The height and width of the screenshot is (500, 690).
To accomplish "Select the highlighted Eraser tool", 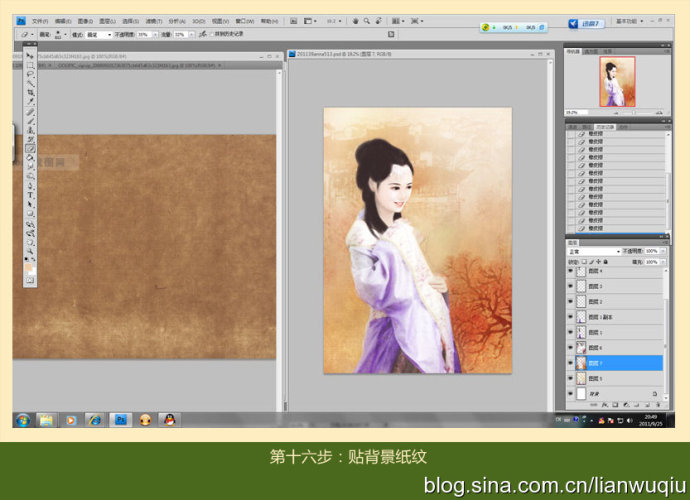I will tap(30, 149).
